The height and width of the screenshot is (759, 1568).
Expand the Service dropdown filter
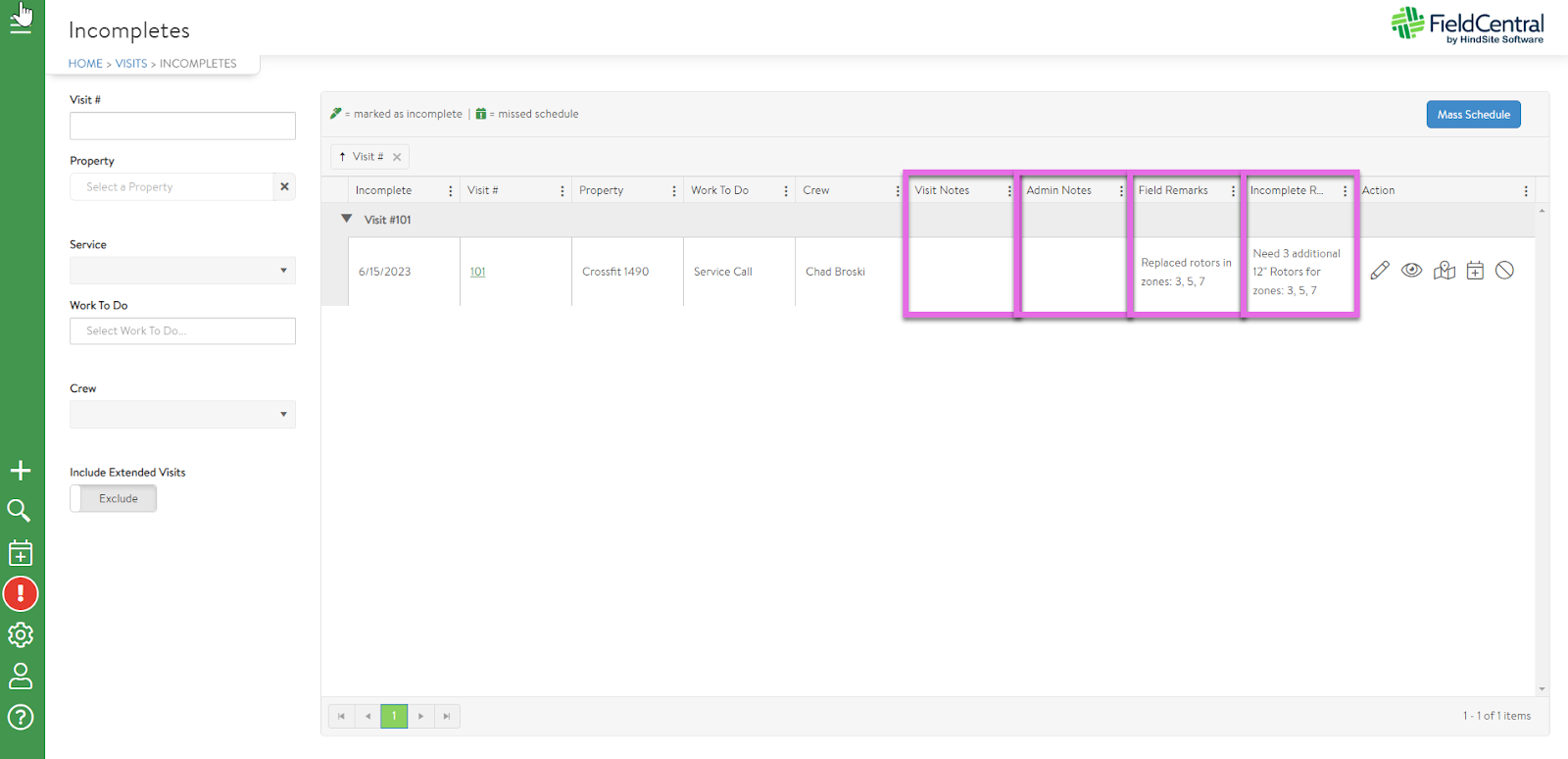(182, 271)
